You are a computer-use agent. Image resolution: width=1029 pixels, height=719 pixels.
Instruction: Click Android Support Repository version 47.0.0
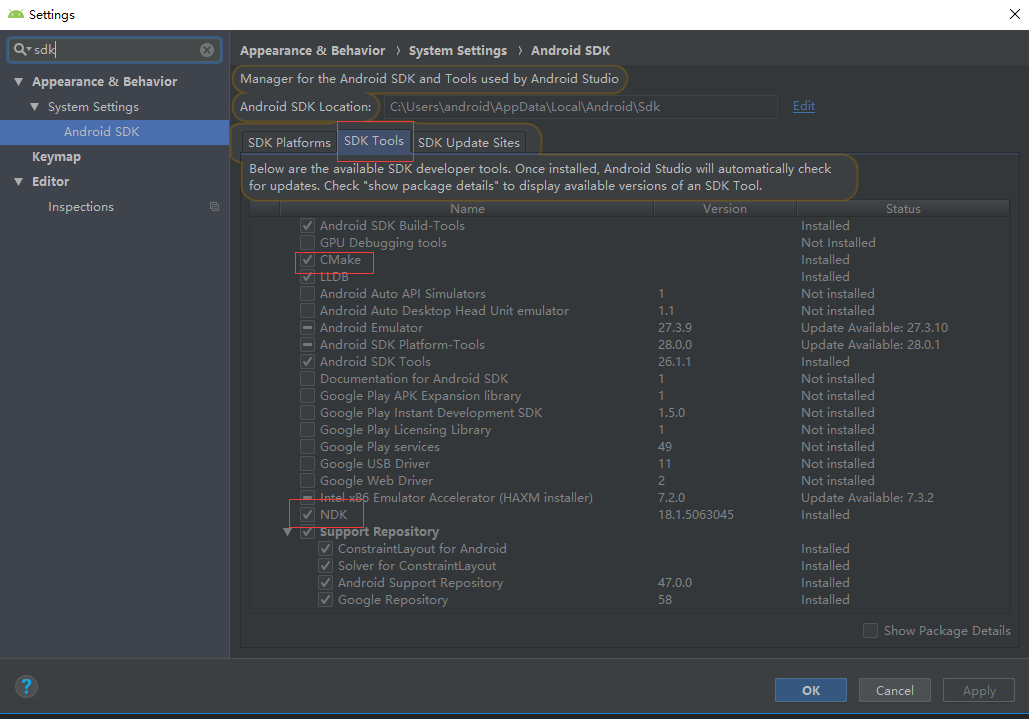click(x=675, y=583)
